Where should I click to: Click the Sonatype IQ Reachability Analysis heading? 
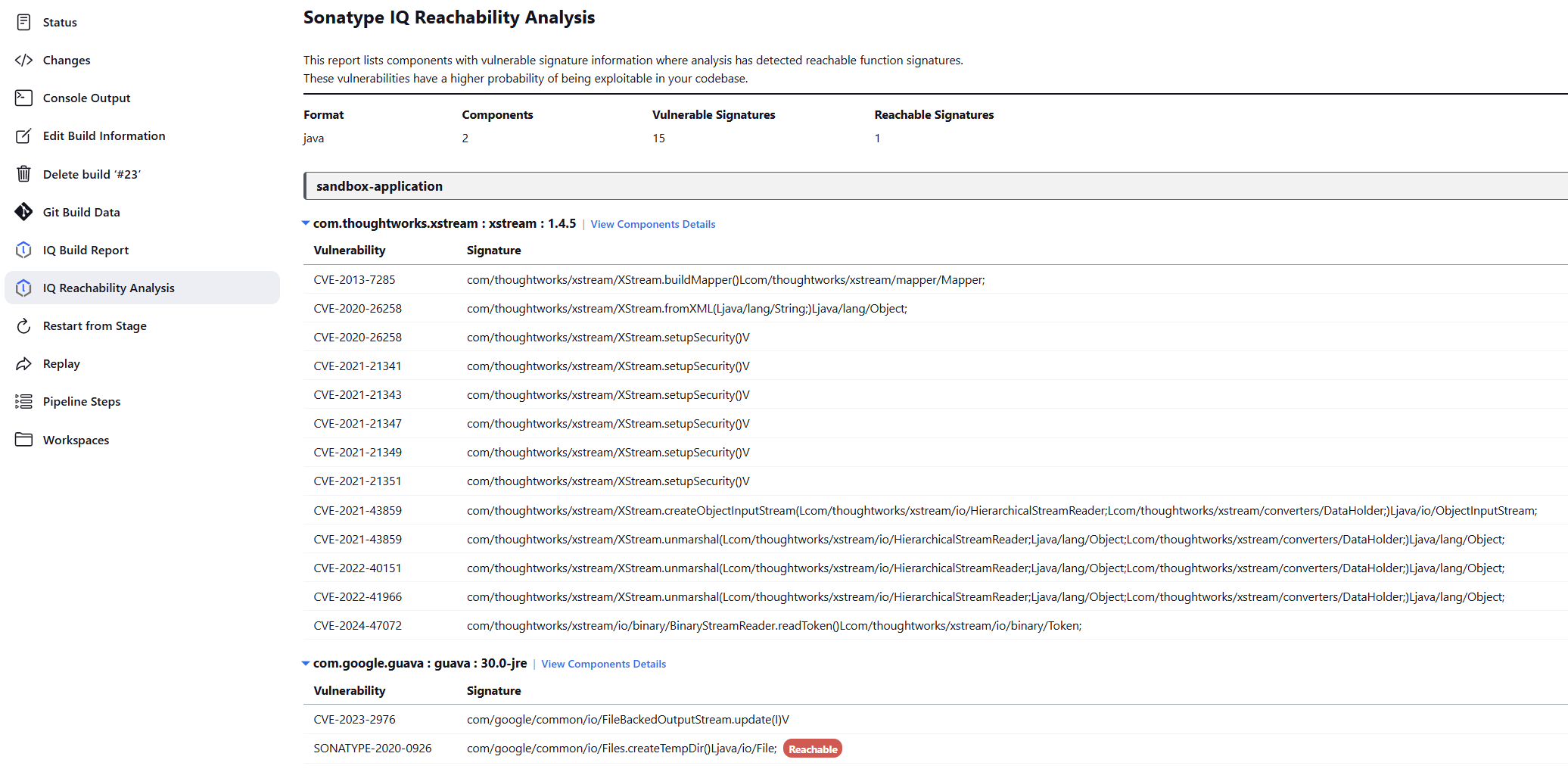[x=449, y=17]
